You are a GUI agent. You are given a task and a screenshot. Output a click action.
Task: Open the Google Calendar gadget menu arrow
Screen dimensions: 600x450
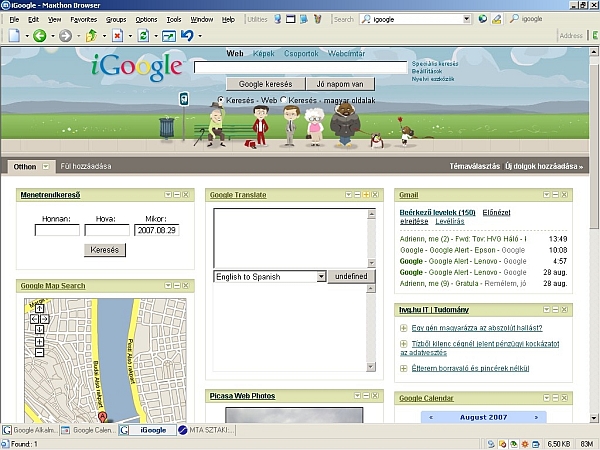(x=546, y=398)
